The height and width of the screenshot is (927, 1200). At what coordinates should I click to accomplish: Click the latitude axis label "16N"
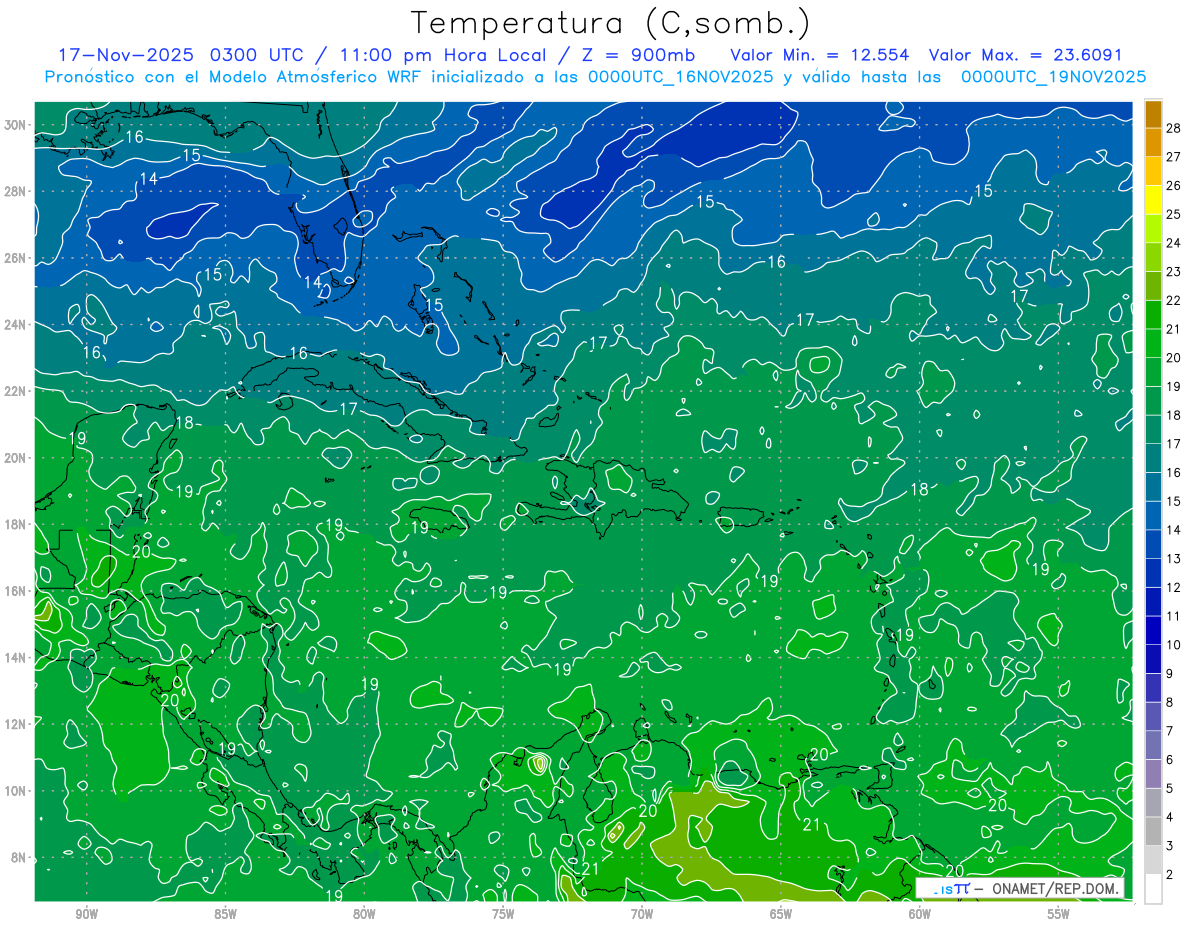(15, 591)
